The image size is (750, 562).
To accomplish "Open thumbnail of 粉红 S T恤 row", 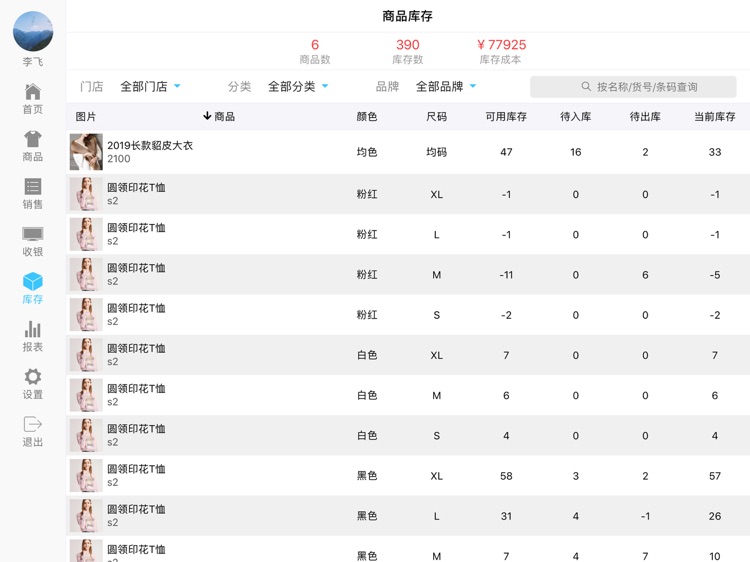I will [x=86, y=315].
